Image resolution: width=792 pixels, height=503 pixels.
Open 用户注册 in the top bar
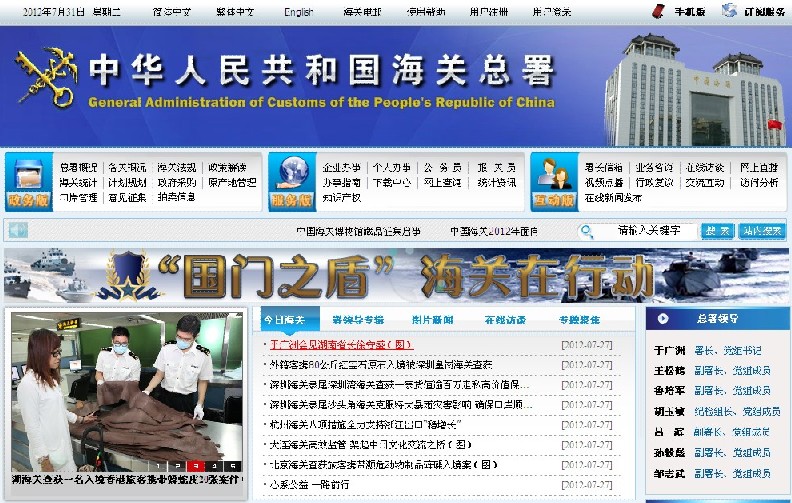pos(488,12)
